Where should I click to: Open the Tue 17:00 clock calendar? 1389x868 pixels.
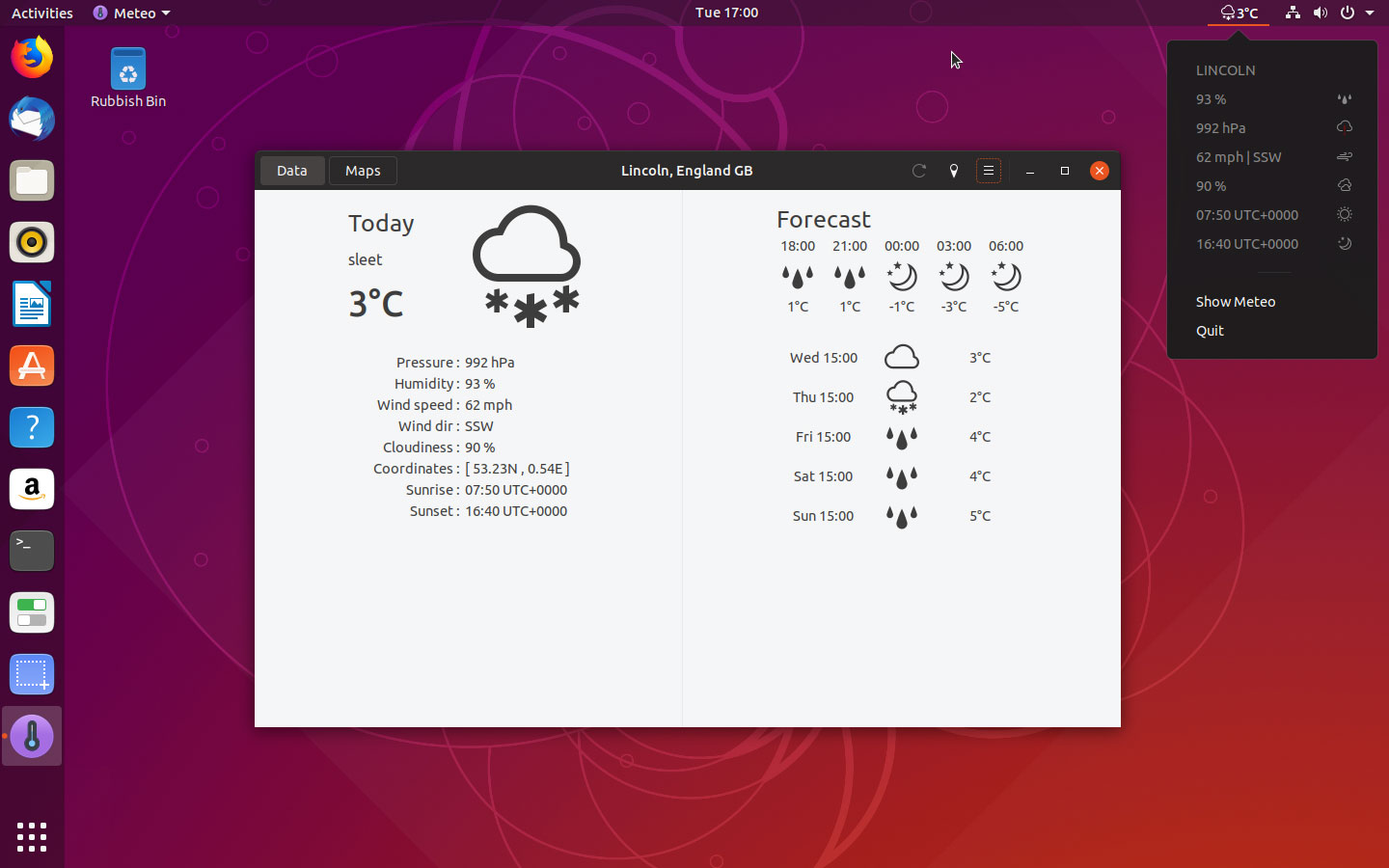click(726, 13)
